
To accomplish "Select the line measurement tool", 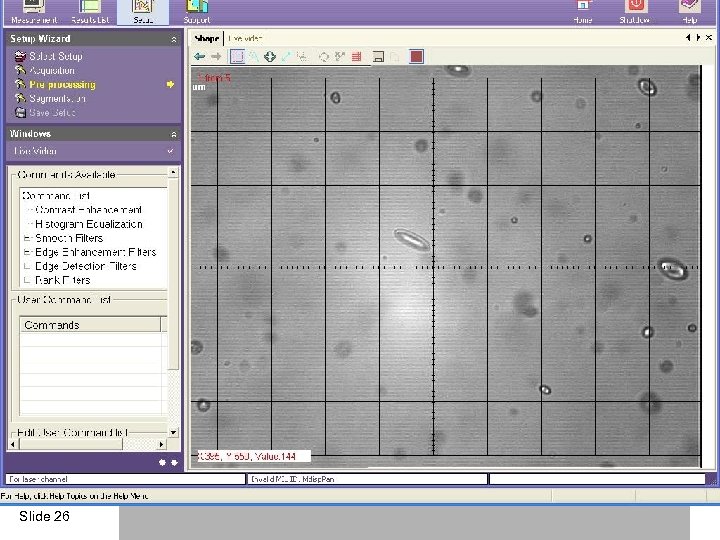I will [x=286, y=56].
